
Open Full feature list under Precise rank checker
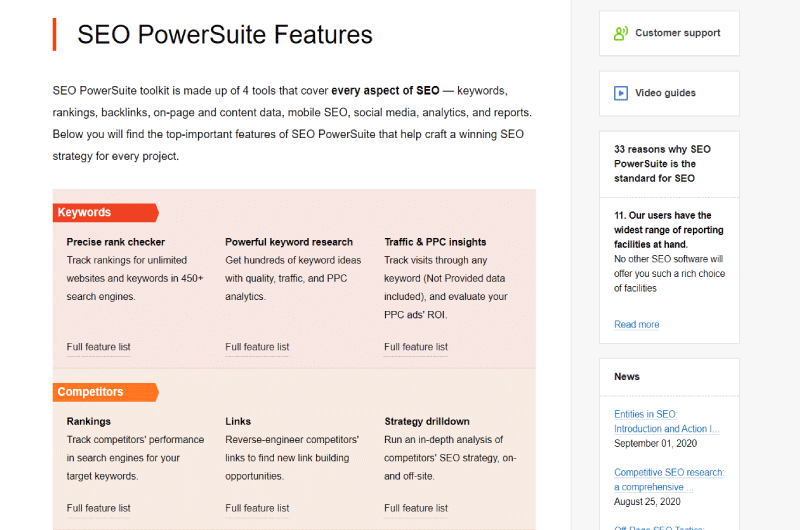tap(98, 347)
